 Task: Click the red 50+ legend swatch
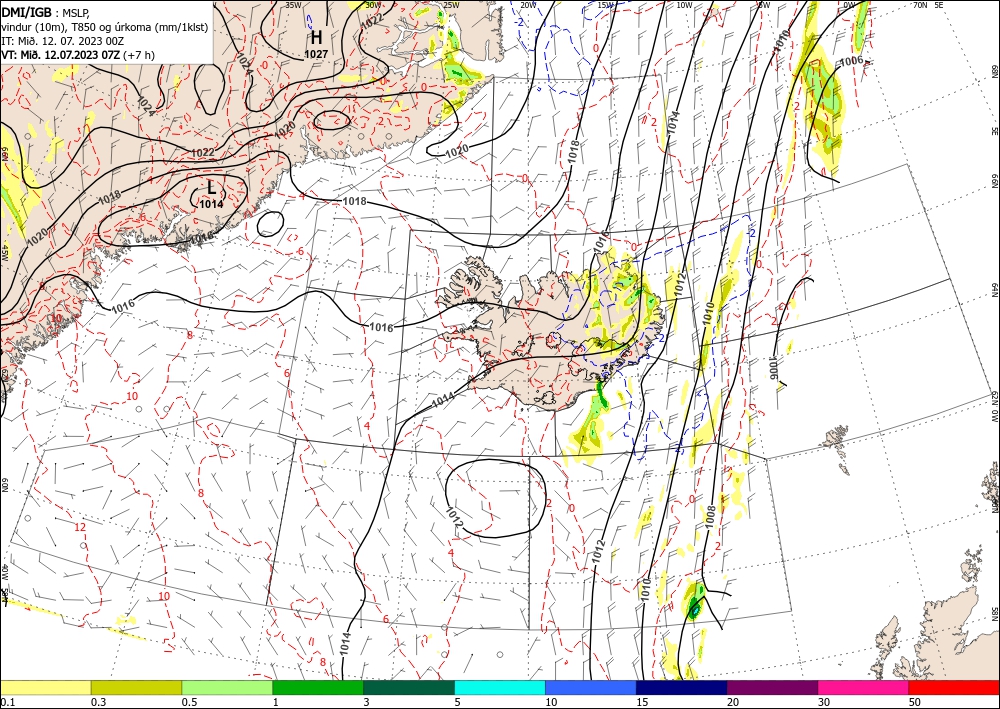click(x=954, y=687)
